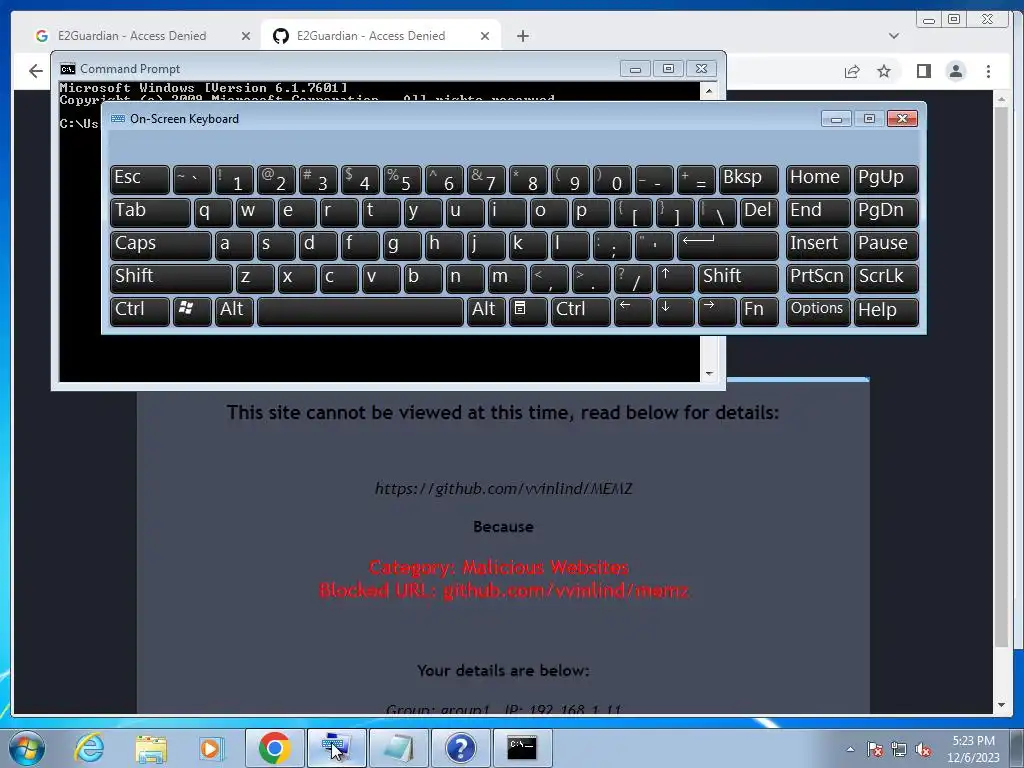The width and height of the screenshot is (1024, 768).
Task: Click the context menu key icon
Action: click(x=528, y=311)
